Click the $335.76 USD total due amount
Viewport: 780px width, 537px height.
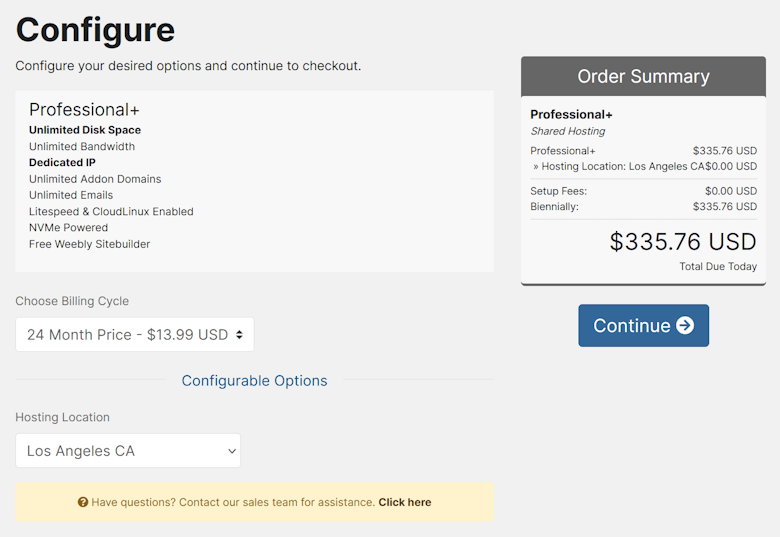[x=683, y=242]
